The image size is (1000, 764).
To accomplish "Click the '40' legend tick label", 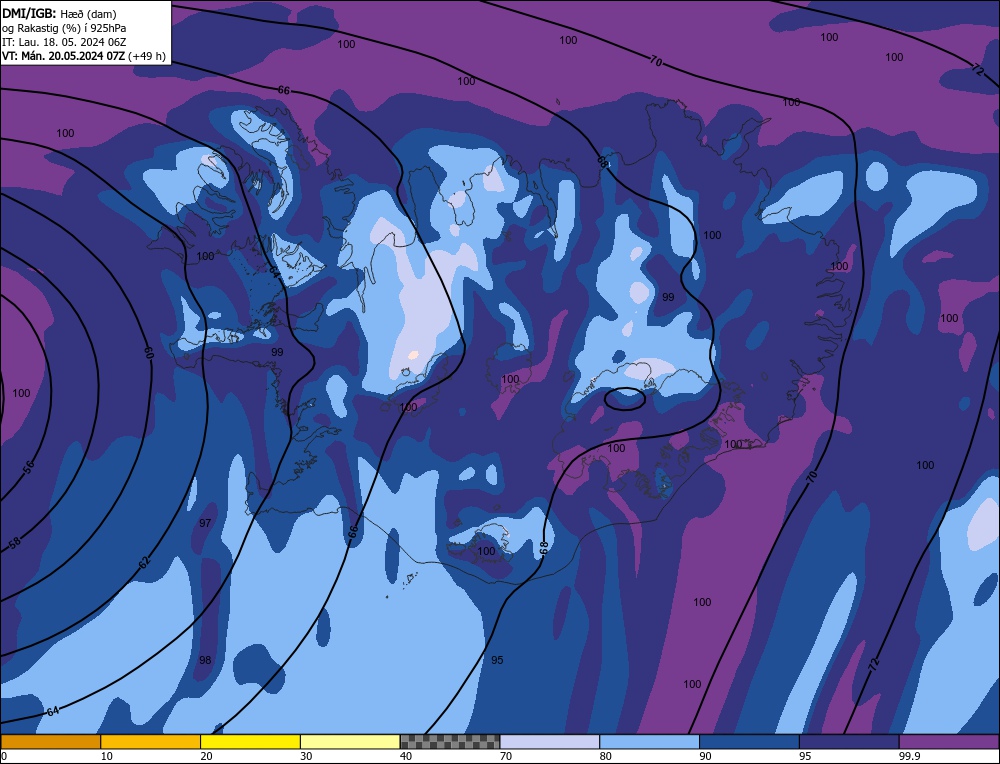I will [x=406, y=756].
